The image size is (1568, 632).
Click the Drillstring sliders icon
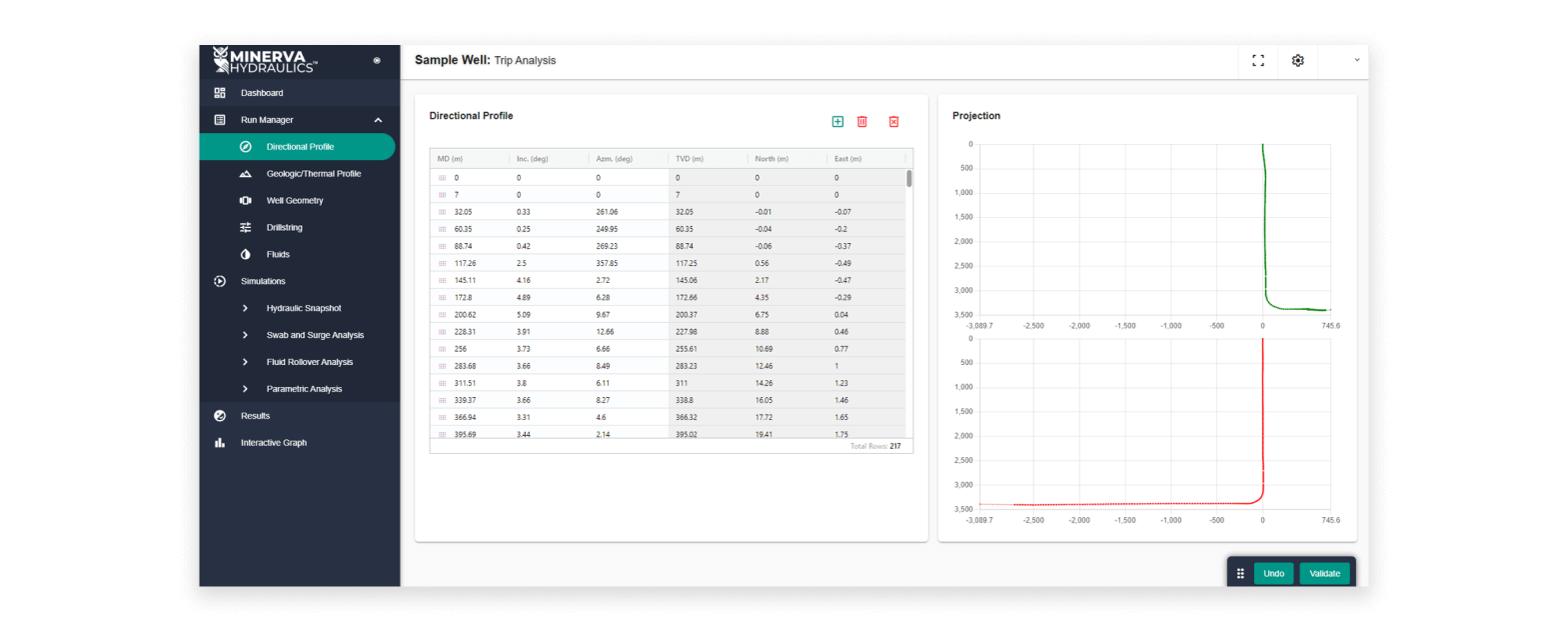click(246, 228)
